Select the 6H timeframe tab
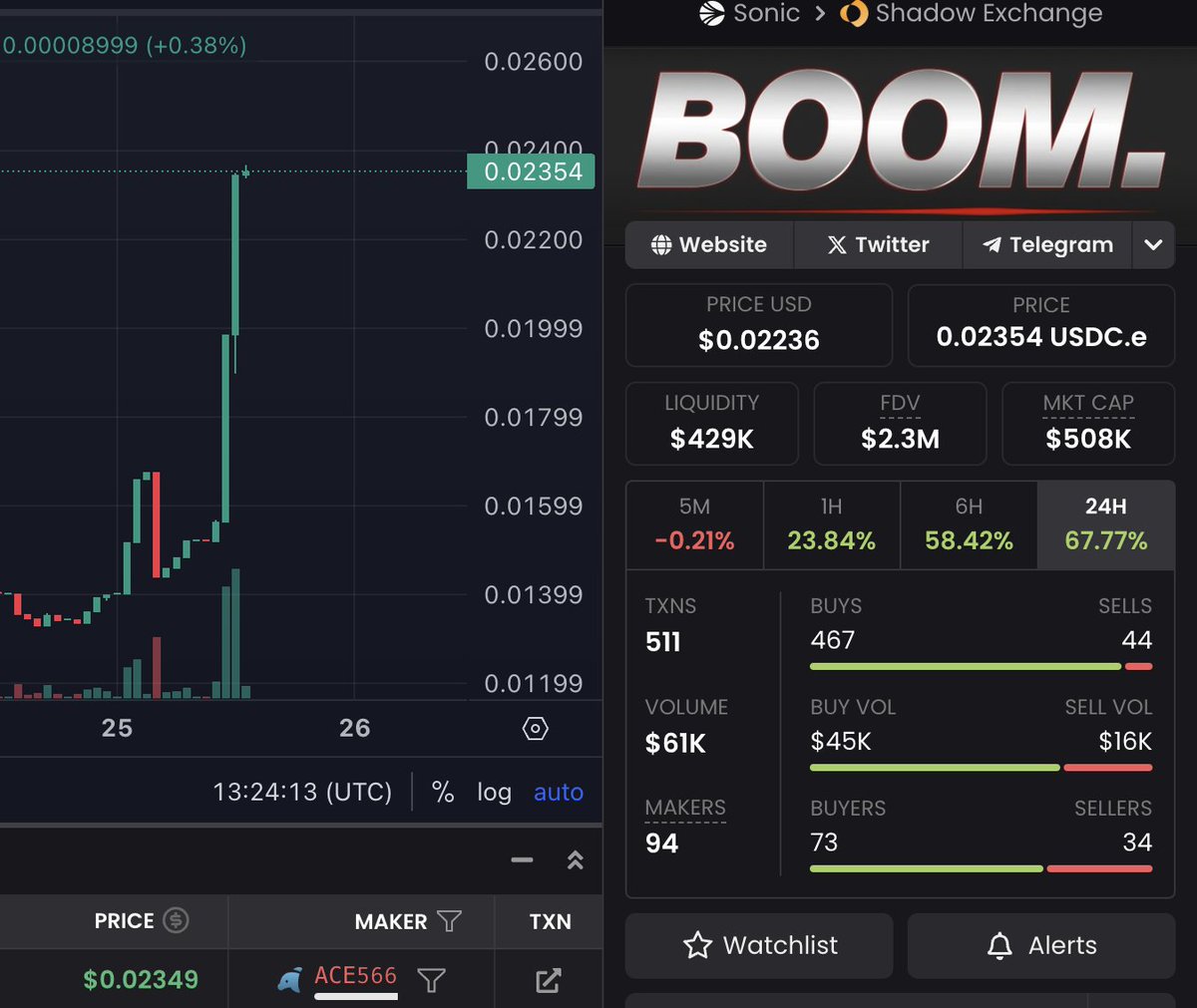1197x1008 pixels. coord(969,525)
